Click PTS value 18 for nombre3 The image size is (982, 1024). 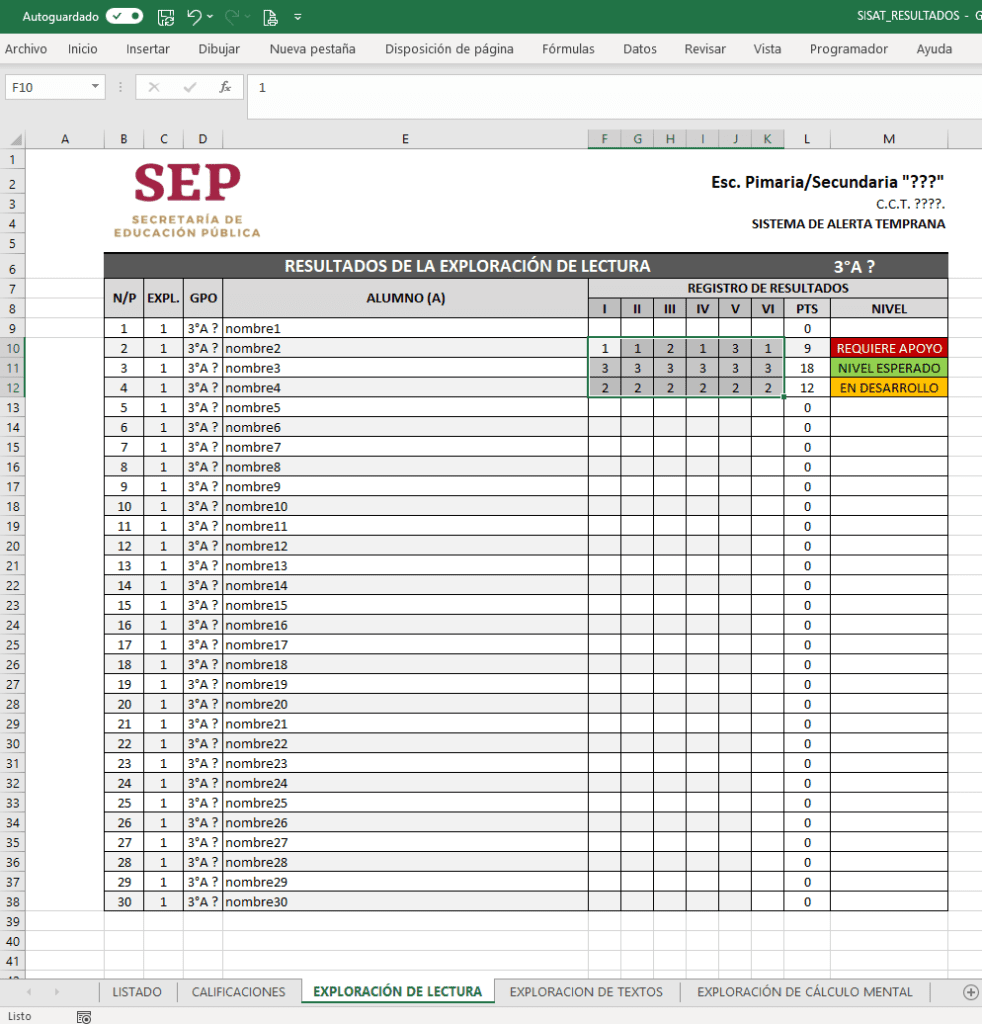click(x=807, y=368)
